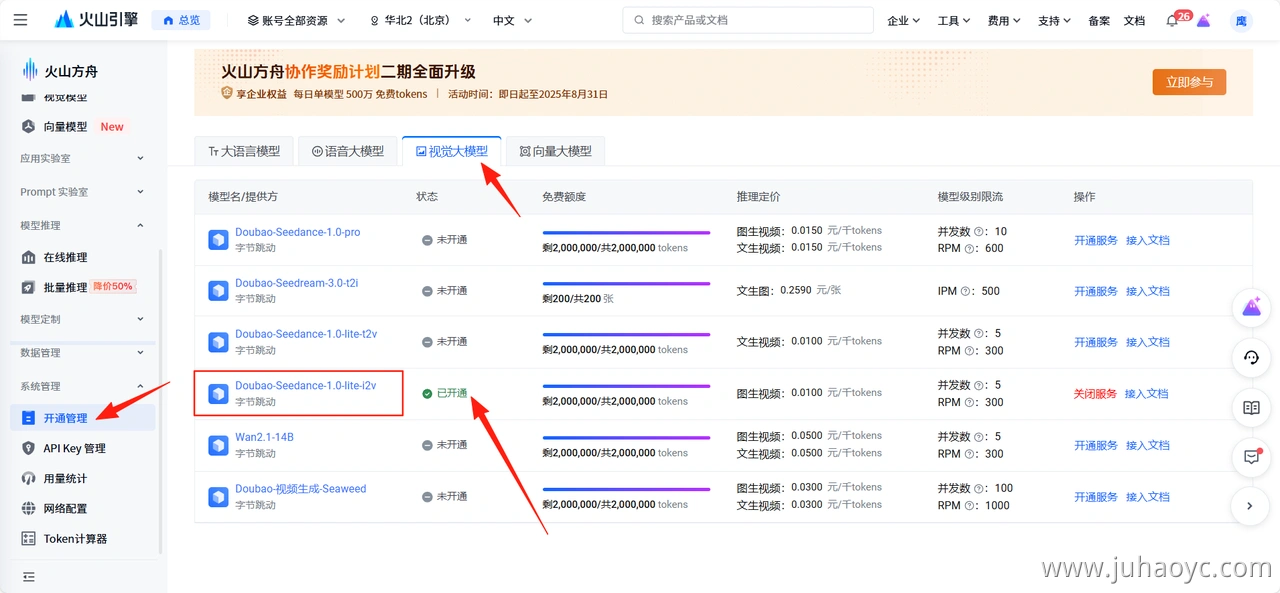Open the 企业 dropdown menu
1280x593 pixels.
tap(904, 20)
